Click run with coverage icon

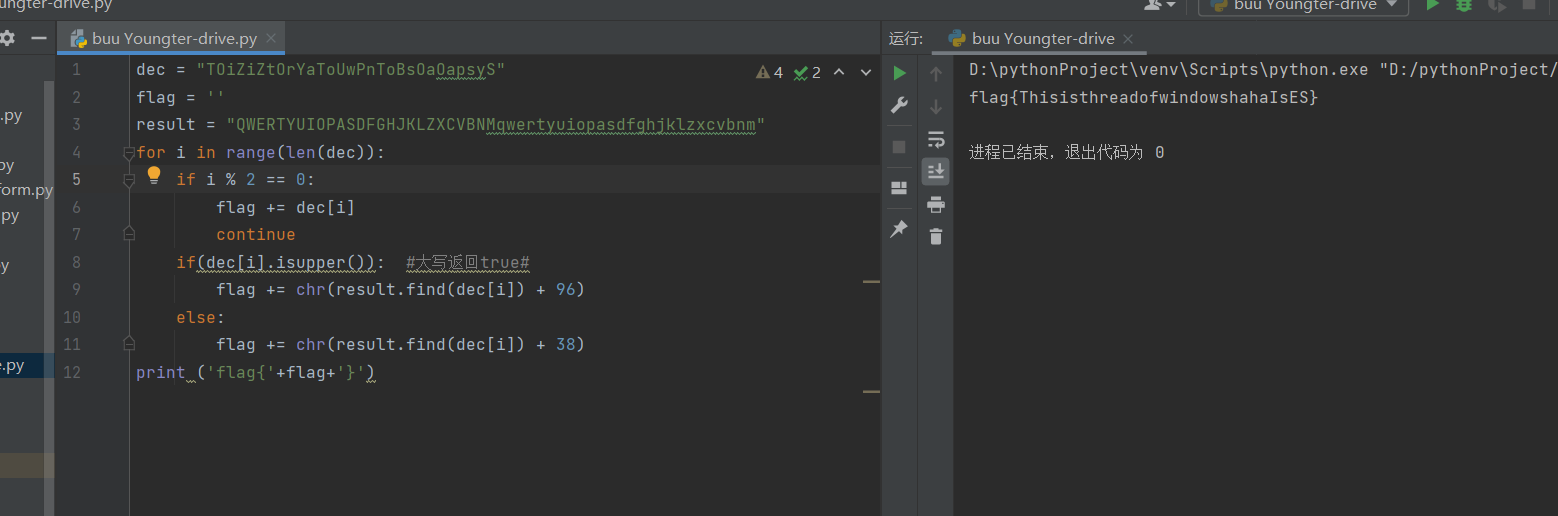[1497, 5]
